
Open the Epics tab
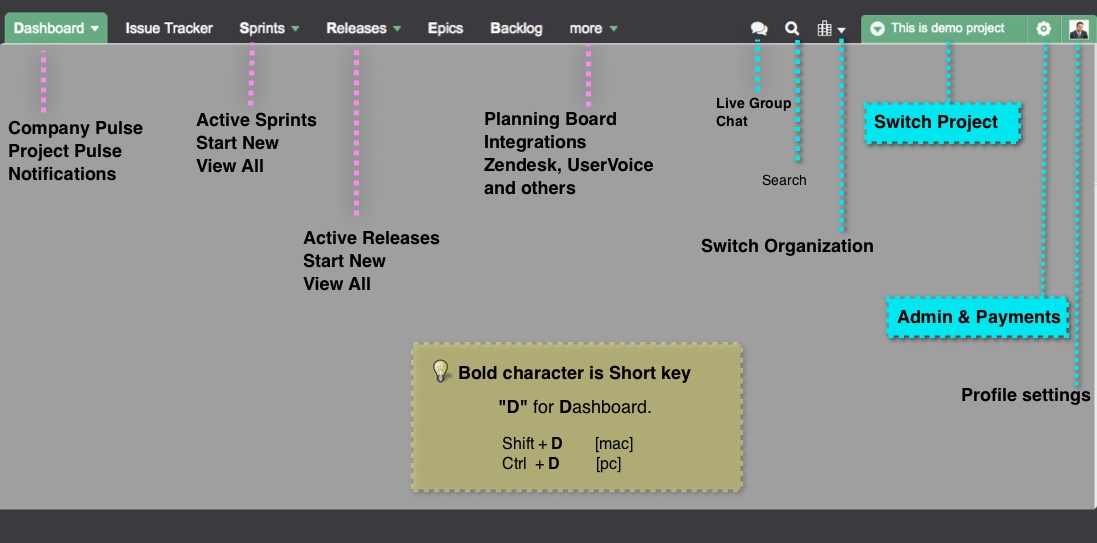446,29
